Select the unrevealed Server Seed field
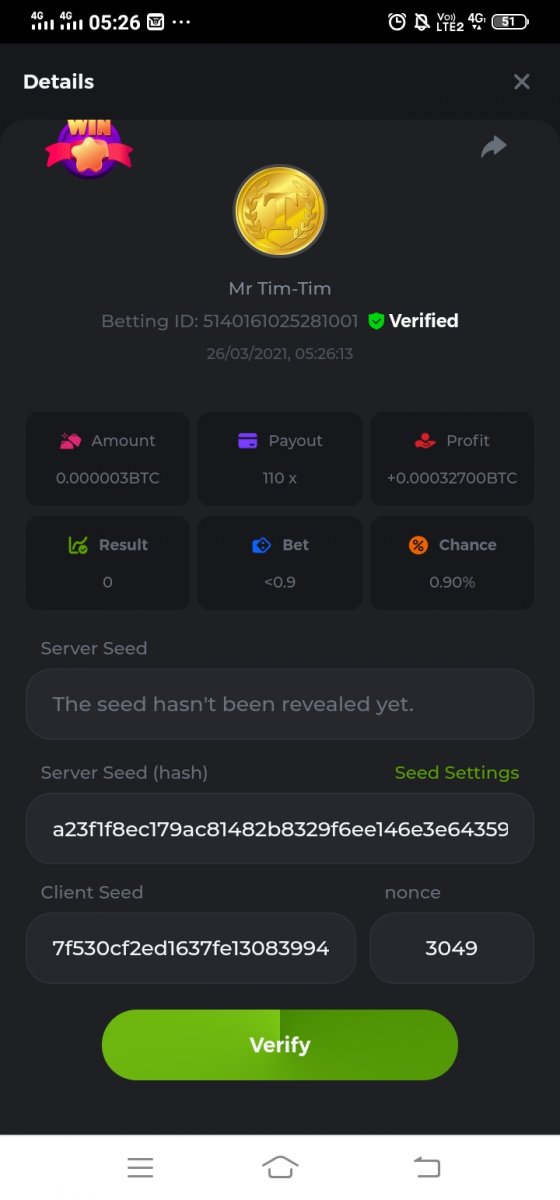This screenshot has height=1200, width=560. (x=280, y=704)
